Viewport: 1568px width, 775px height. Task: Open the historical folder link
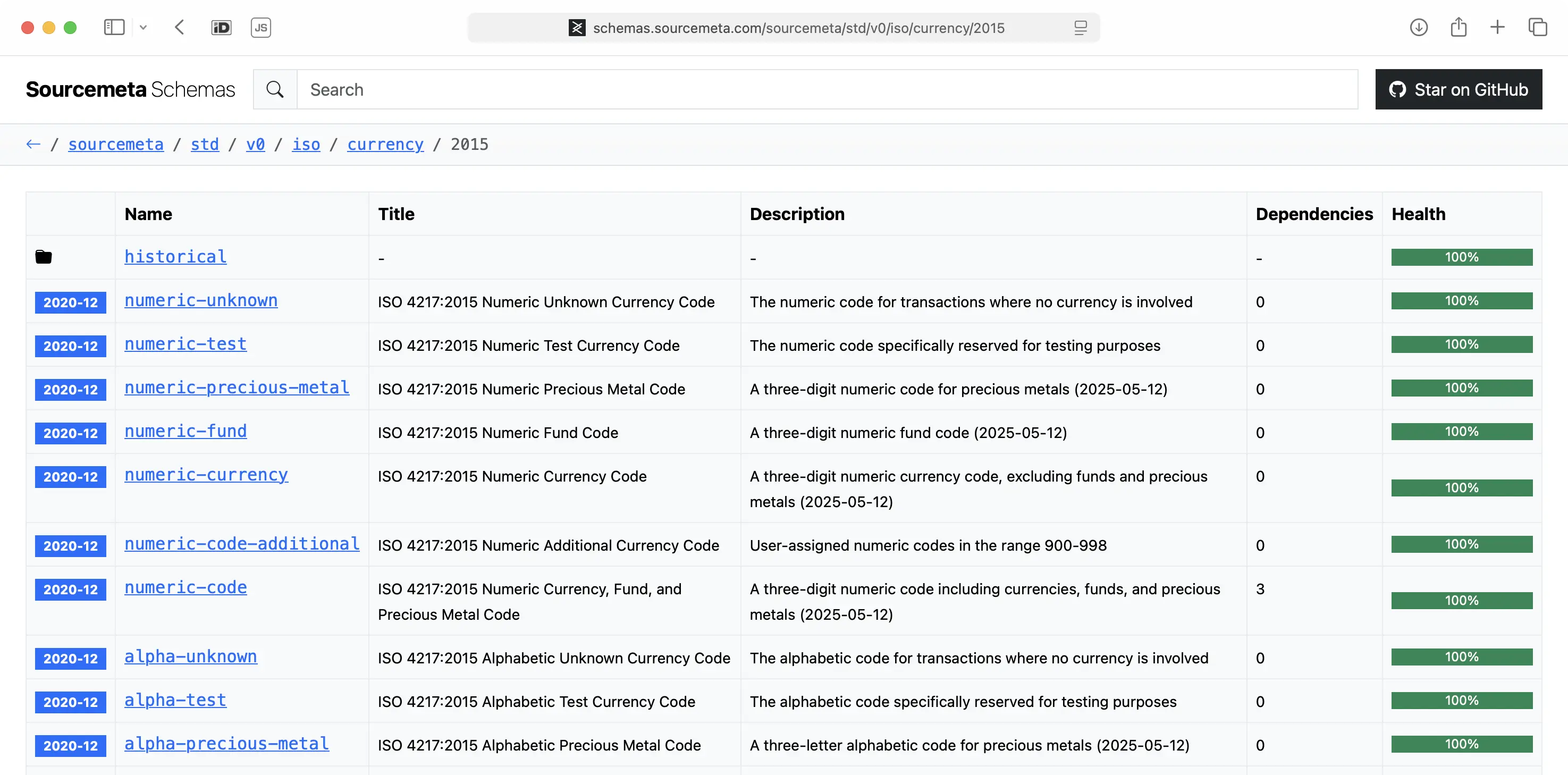point(175,257)
